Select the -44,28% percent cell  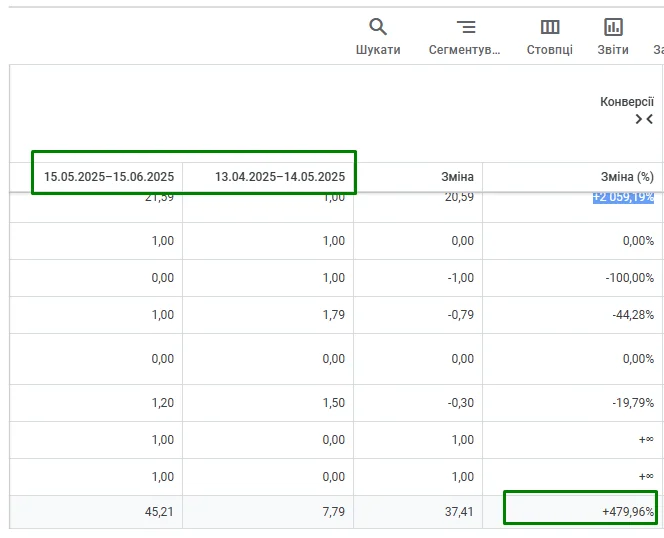(x=633, y=315)
